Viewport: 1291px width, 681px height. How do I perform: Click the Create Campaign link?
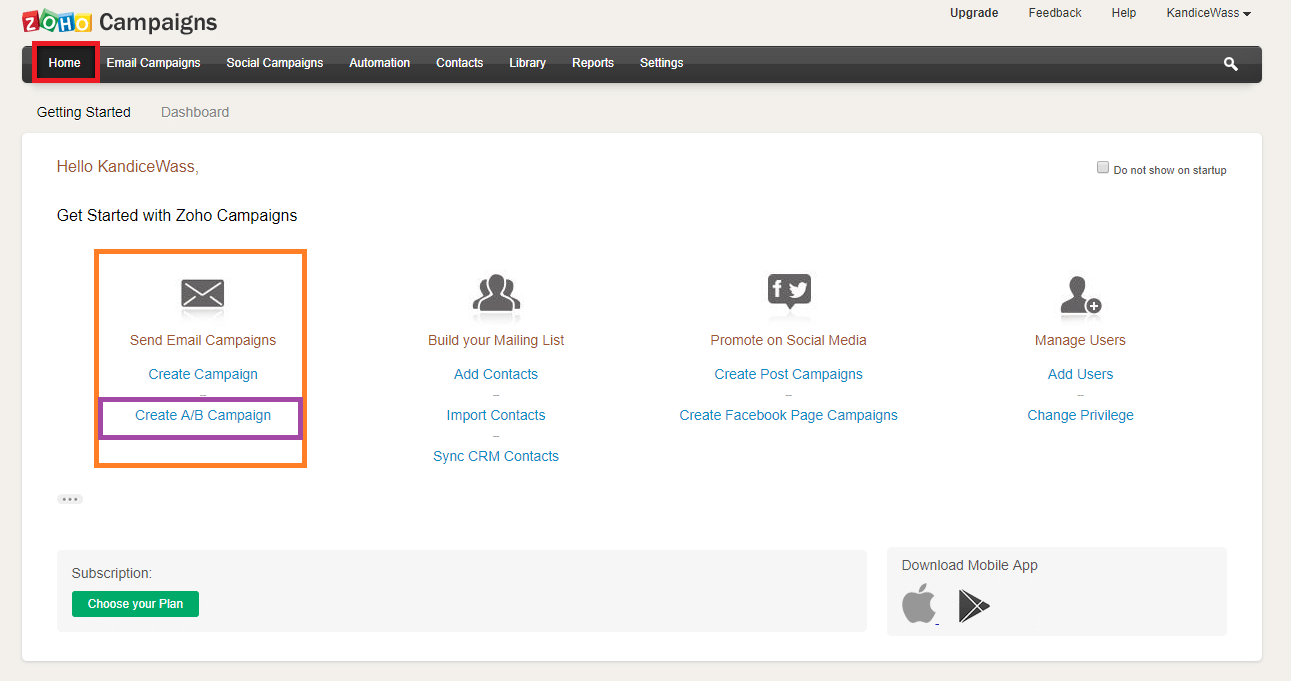tap(203, 374)
